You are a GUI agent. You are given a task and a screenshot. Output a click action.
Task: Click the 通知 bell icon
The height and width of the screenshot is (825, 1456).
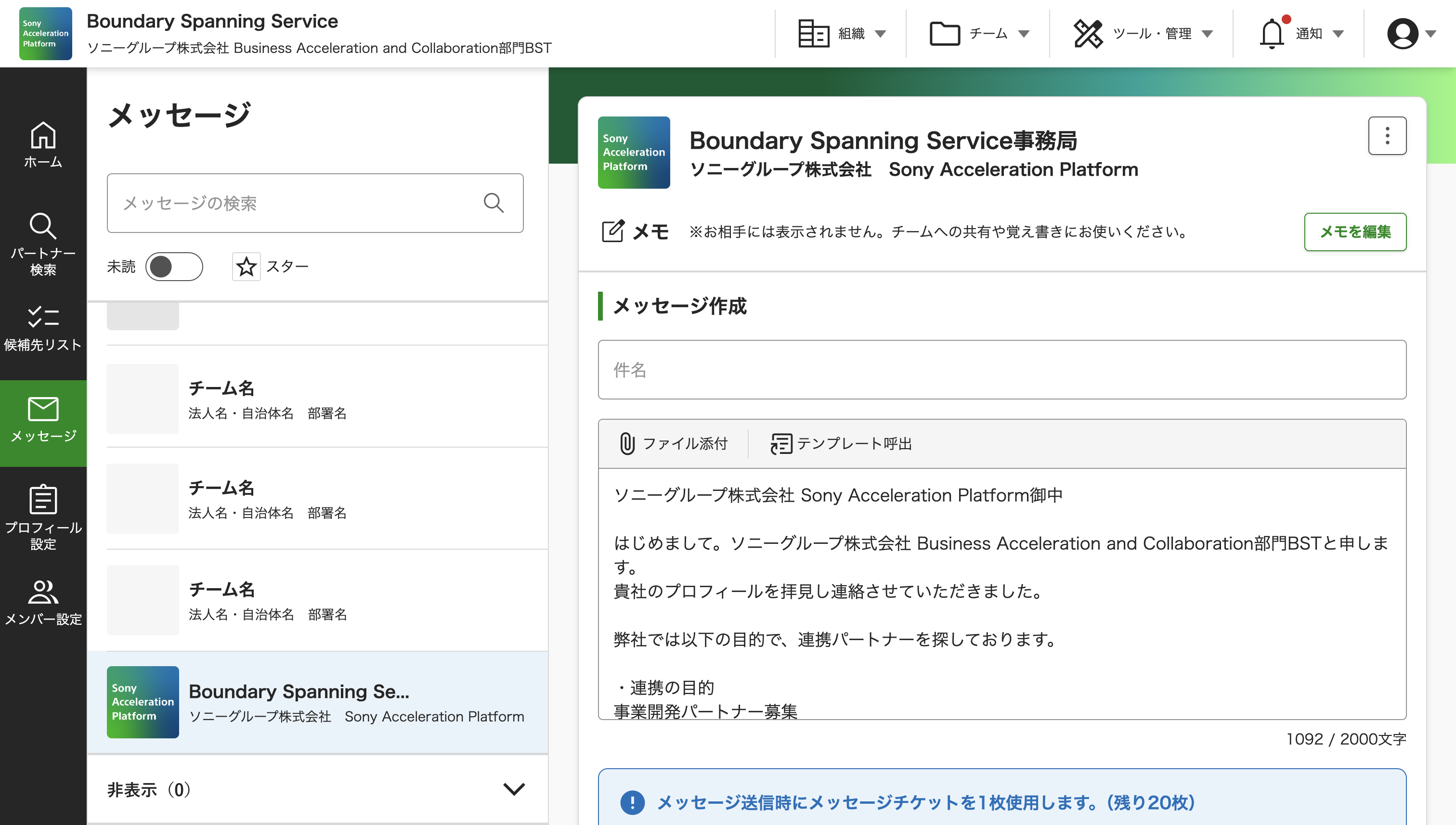[1273, 33]
